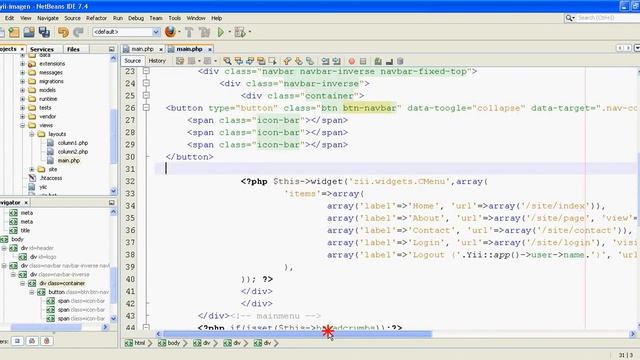
Task: Click the Previous Bookmark icon
Action: [x=288, y=61]
